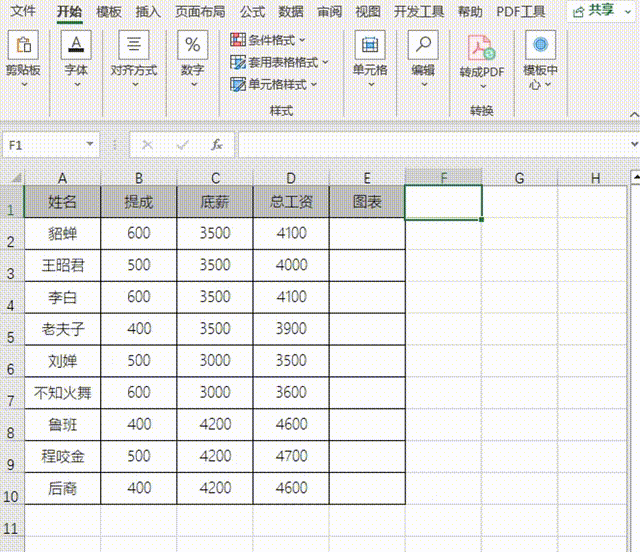Select cell containing 不知火舞

(62, 393)
